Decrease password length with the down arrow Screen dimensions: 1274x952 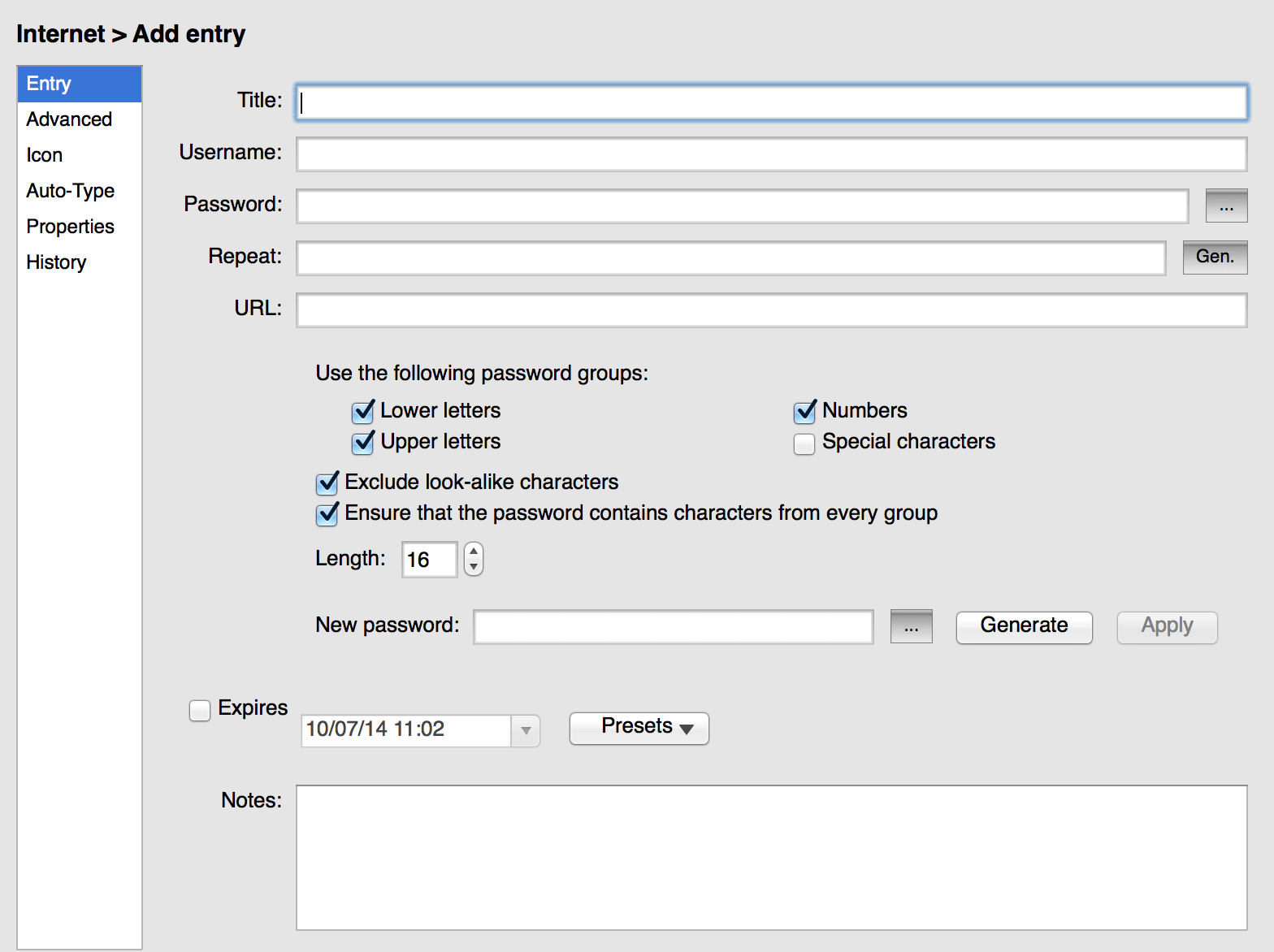tap(474, 567)
